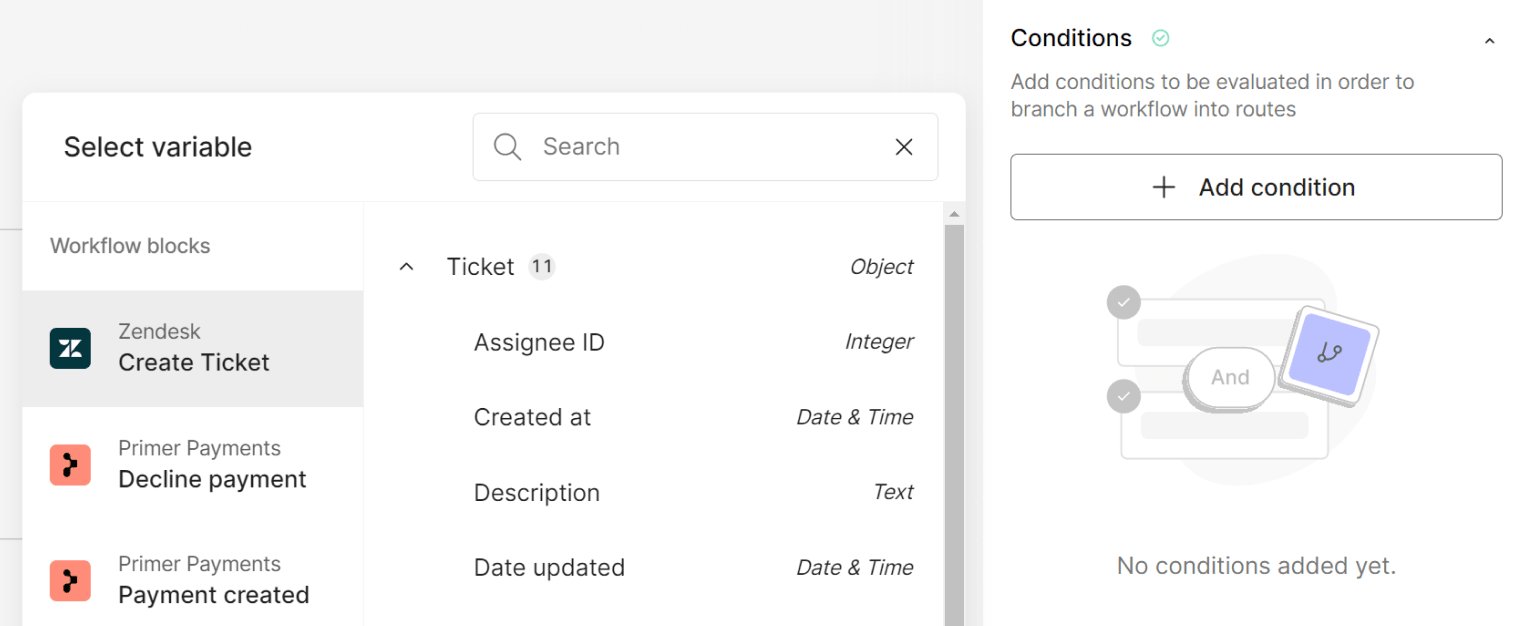Click the Add condition button
This screenshot has height=626, width=1530.
[x=1256, y=187]
